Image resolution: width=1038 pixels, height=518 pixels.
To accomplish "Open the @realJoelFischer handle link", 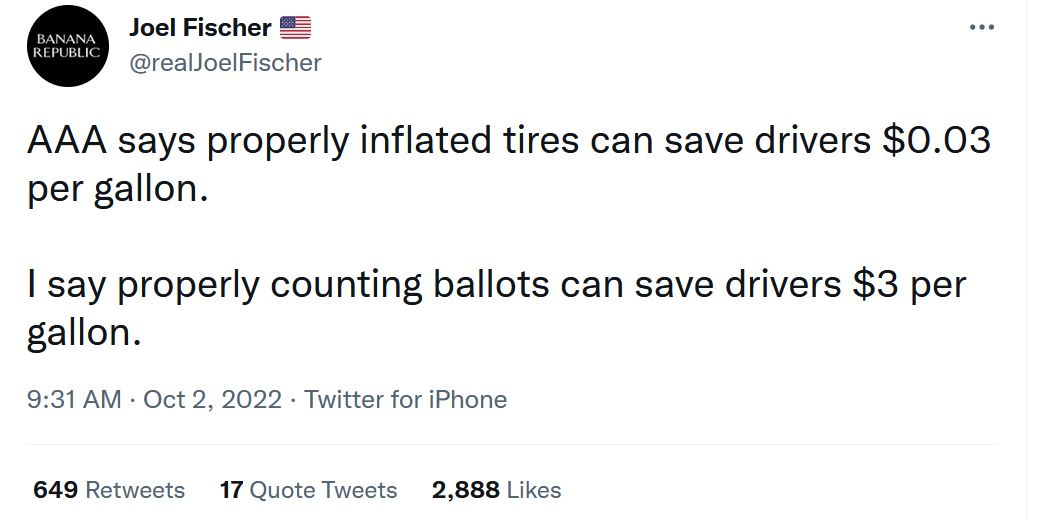I will point(225,62).
